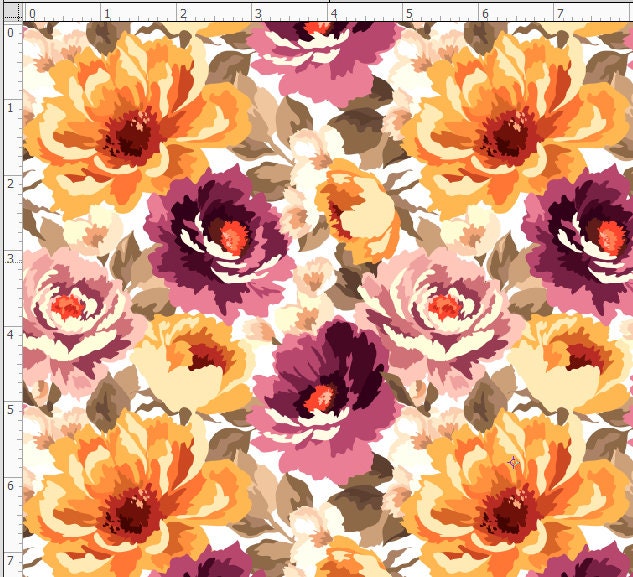This screenshot has height=577, width=633.
Task: Click the 5 mark on the vertical ruler
Action: click(x=10, y=410)
